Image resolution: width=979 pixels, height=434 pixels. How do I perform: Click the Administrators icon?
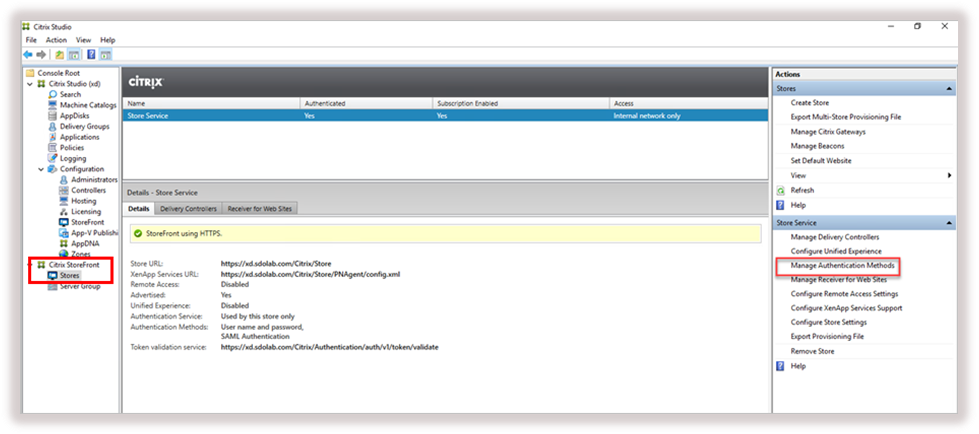pos(64,180)
